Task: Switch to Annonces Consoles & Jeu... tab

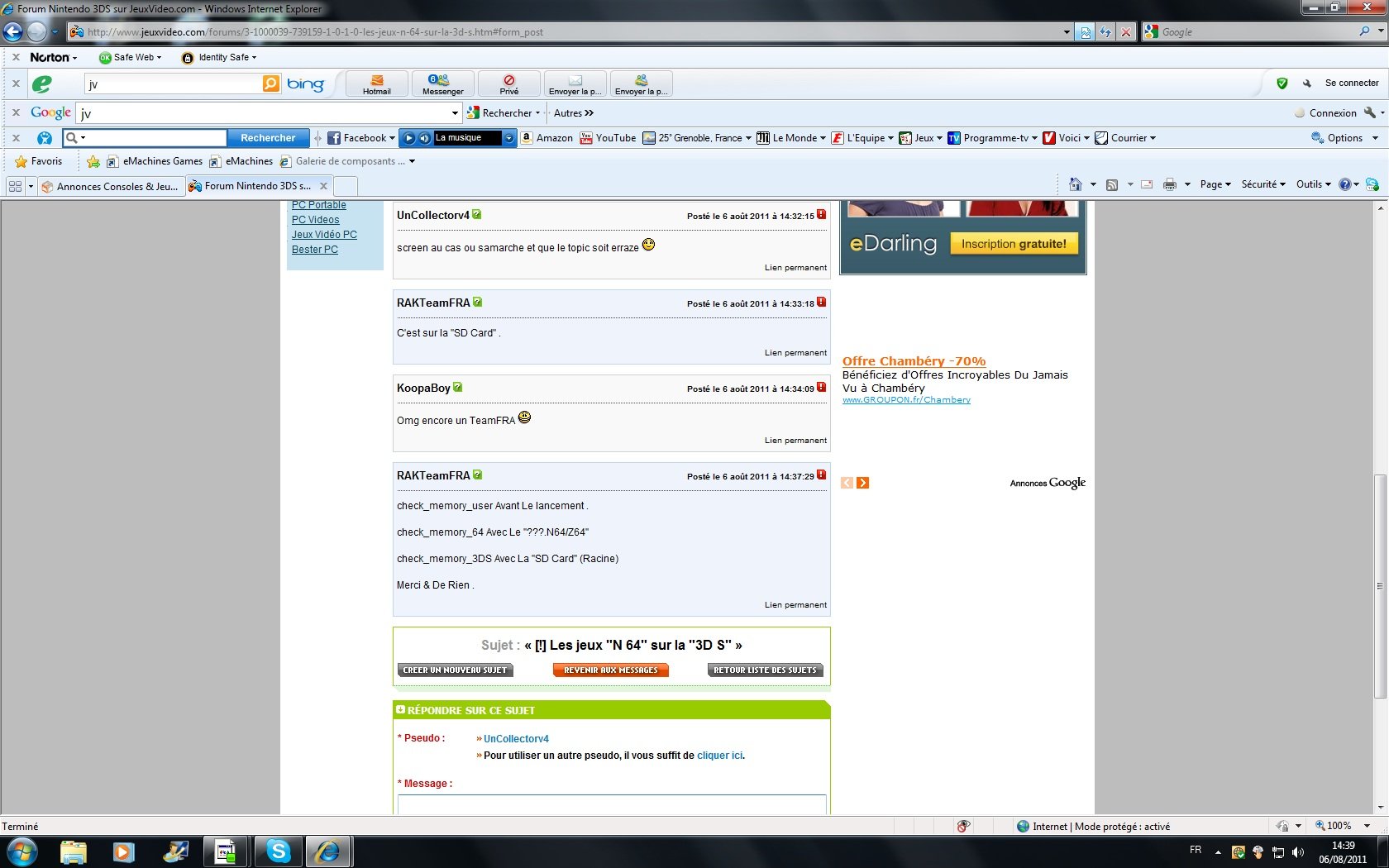Action: point(110,186)
